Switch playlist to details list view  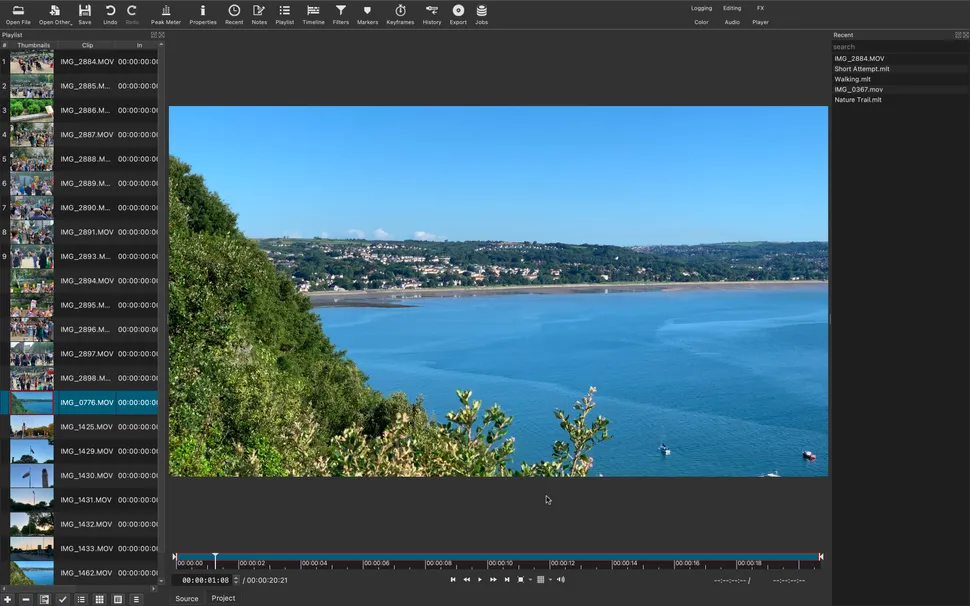(81, 599)
